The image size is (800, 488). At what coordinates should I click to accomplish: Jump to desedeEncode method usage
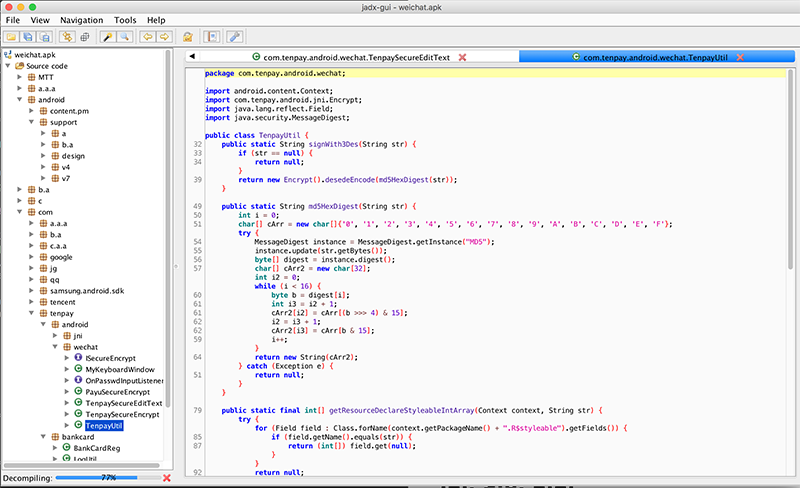349,180
